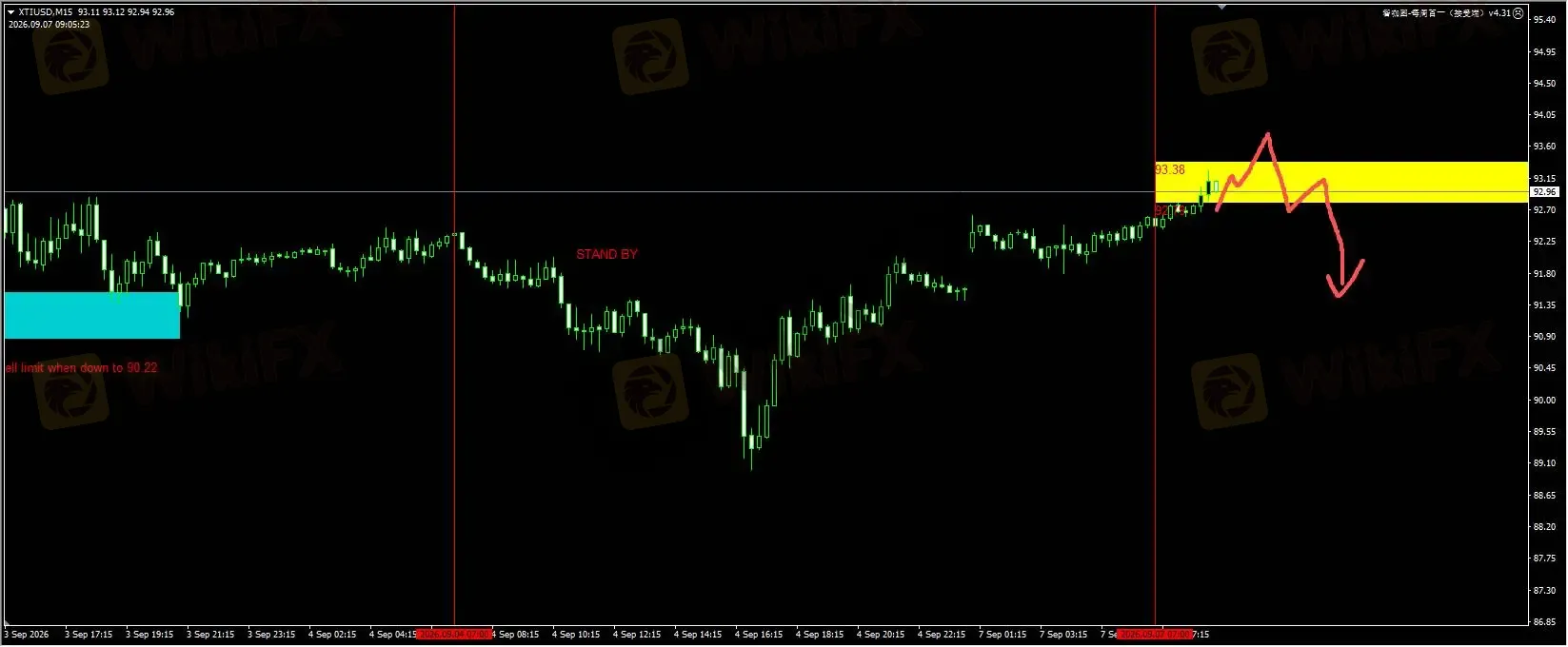The image size is (1568, 647).
Task: Select the cyan support zone rectangle
Action: click(x=91, y=315)
